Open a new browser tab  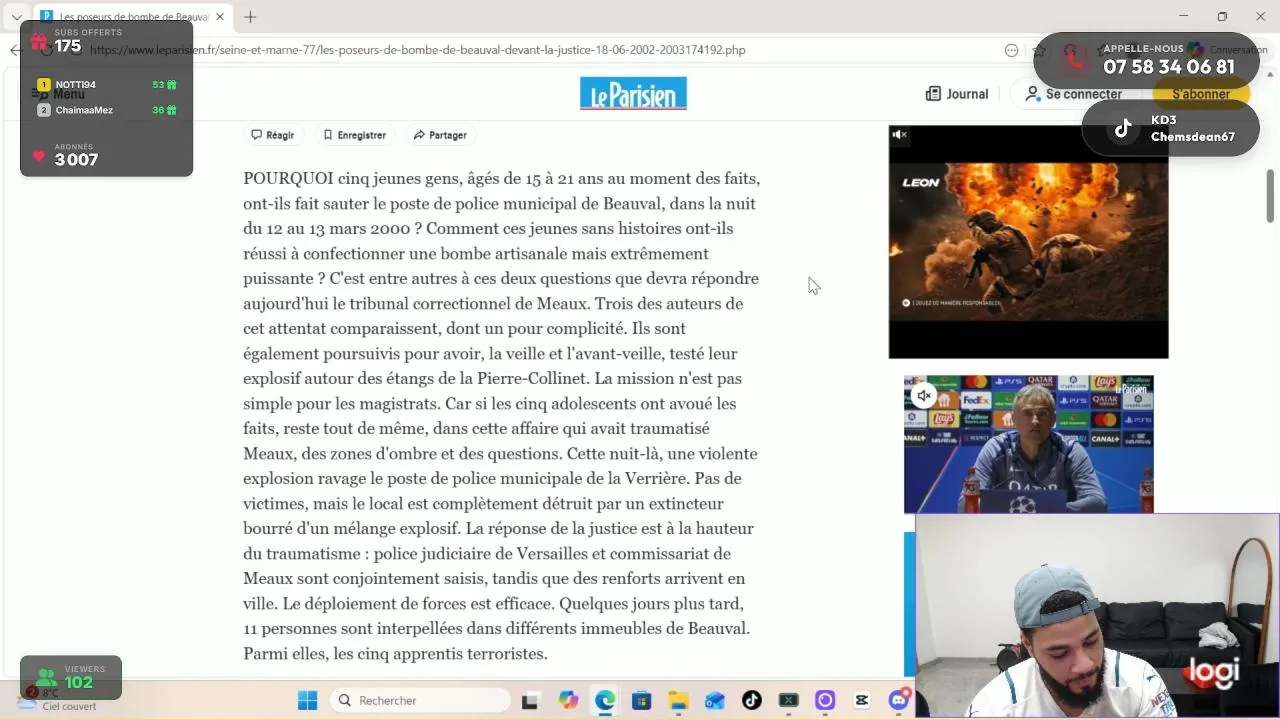coord(250,17)
